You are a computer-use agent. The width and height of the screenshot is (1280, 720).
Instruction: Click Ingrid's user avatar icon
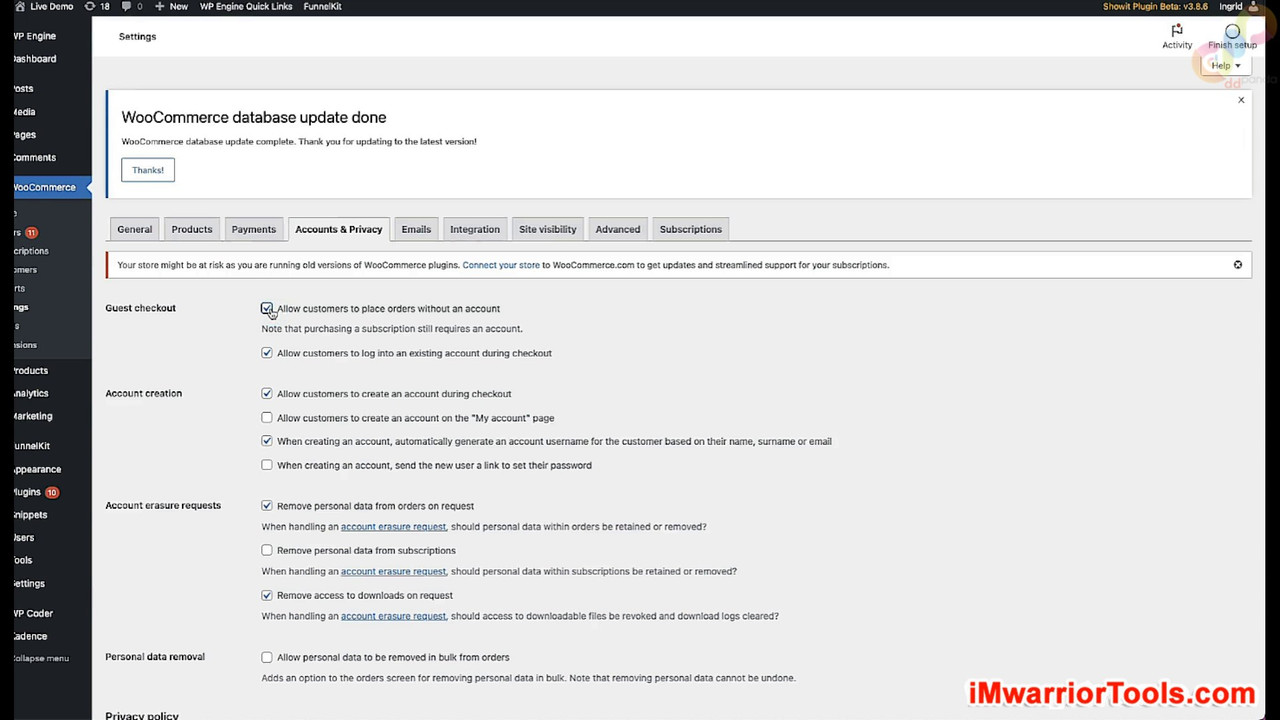(1254, 6)
